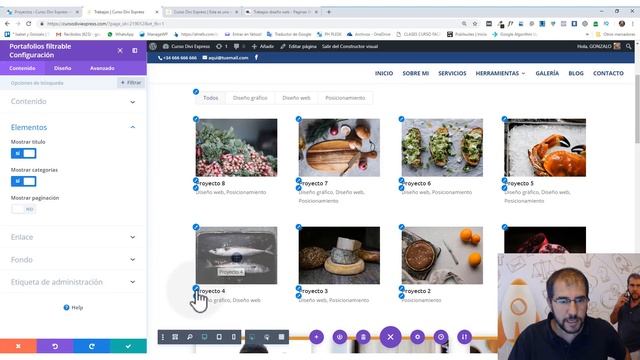Open SERVICIOS in site menu
This screenshot has width=640, height=360.
[x=452, y=73]
